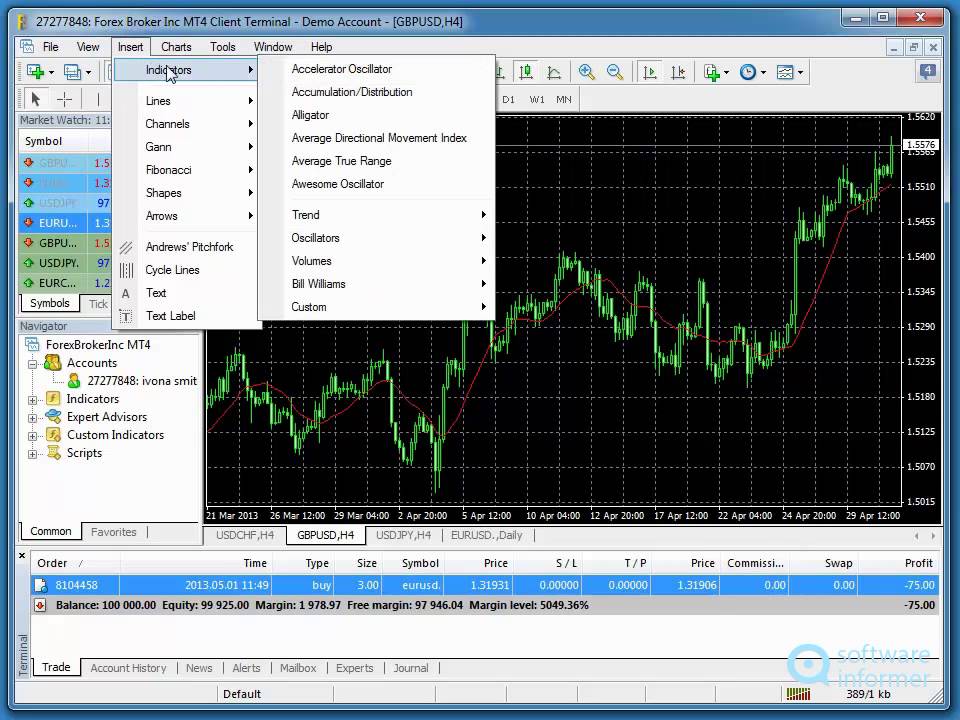960x720 pixels.
Task: Open the Account History tab
Action: pyautogui.click(x=128, y=668)
